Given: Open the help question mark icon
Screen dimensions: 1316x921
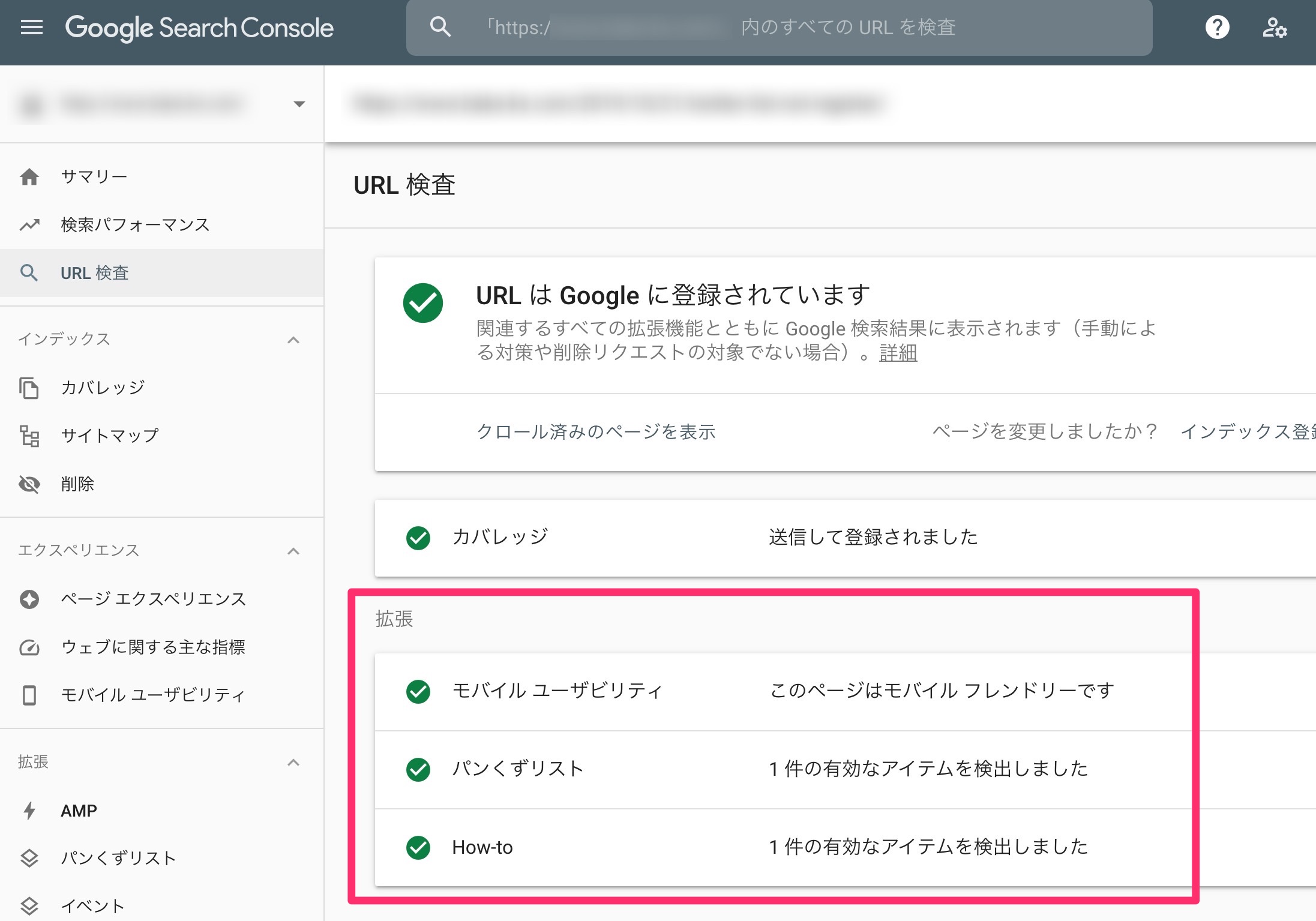Looking at the screenshot, I should tap(1217, 28).
